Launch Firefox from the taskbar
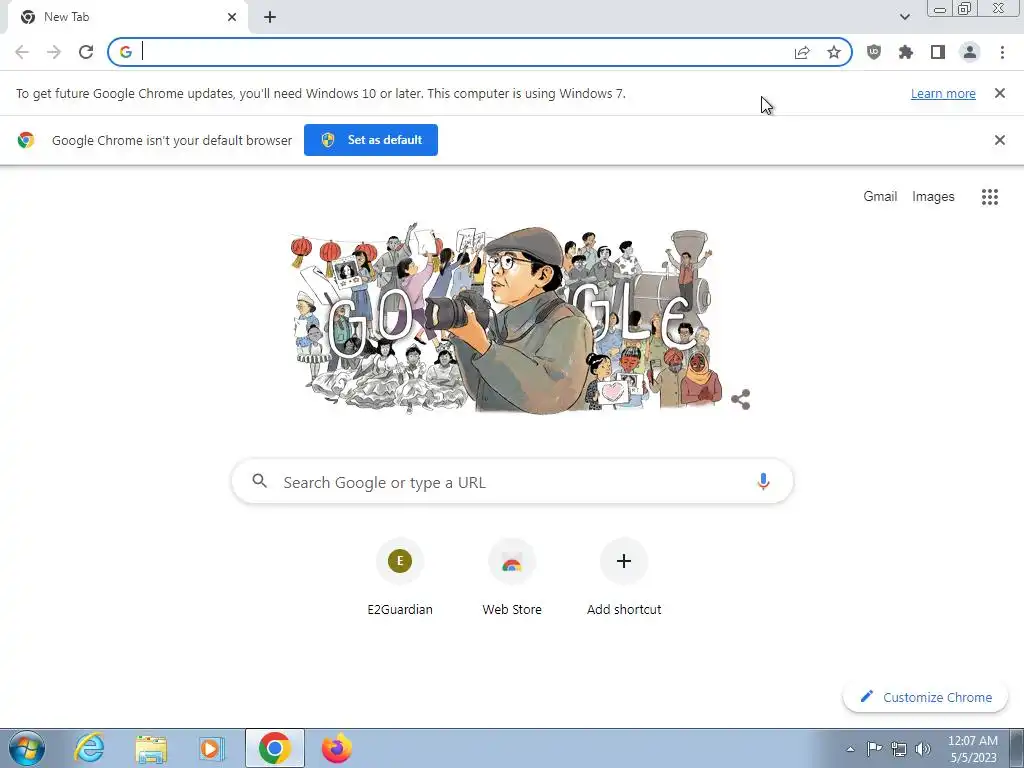 (x=336, y=748)
